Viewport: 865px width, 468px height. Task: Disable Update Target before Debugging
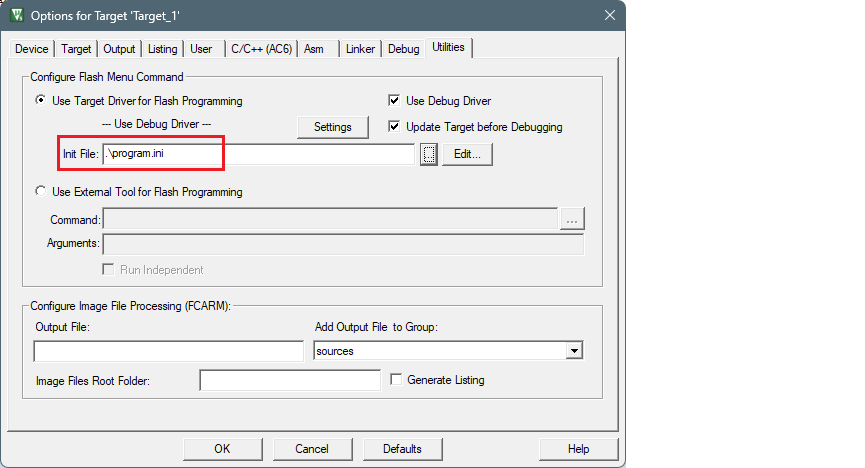tap(394, 127)
